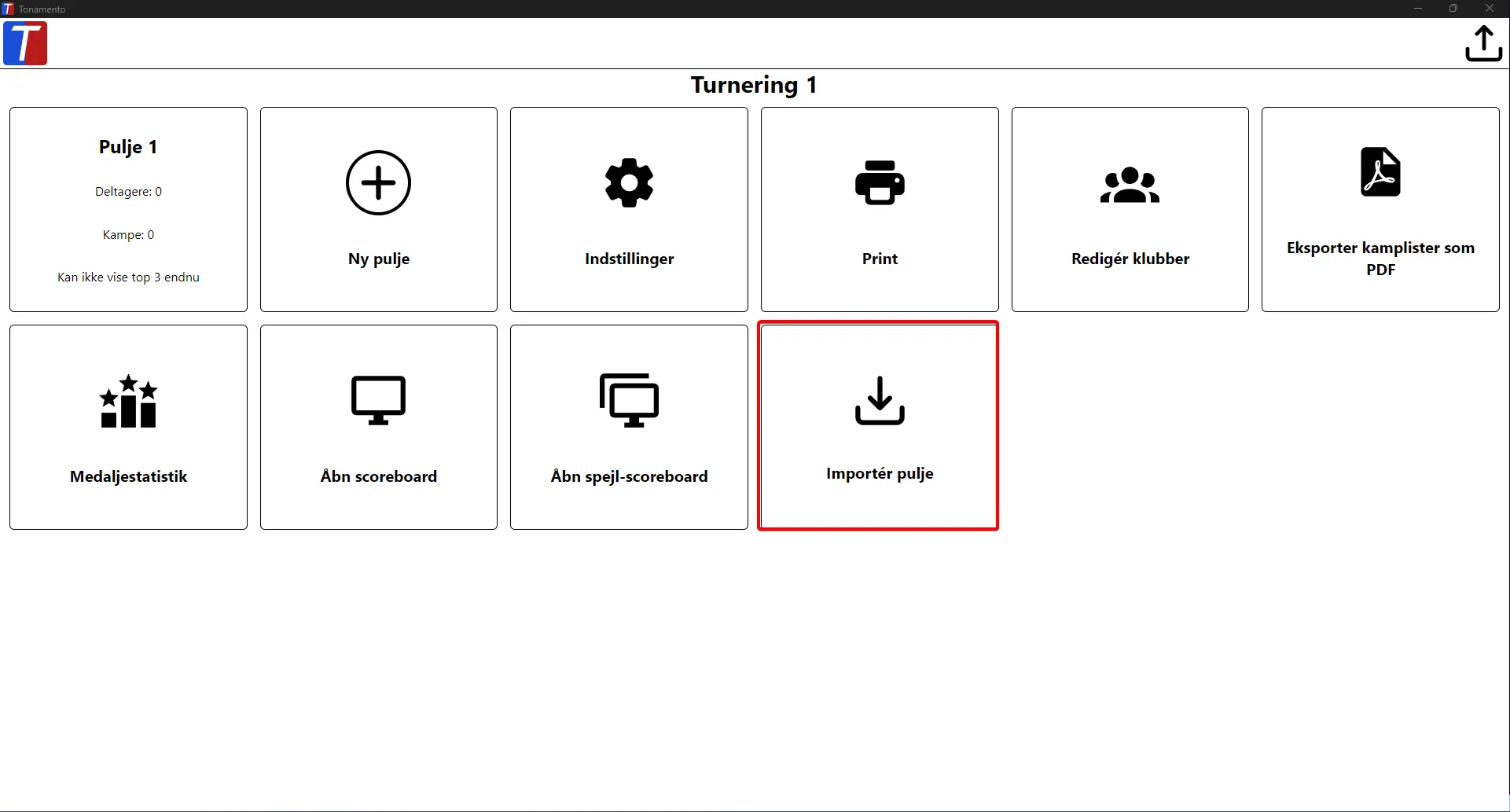Select the Åbn spejl-scoreboard label
The width and height of the screenshot is (1510, 812).
[x=629, y=476]
